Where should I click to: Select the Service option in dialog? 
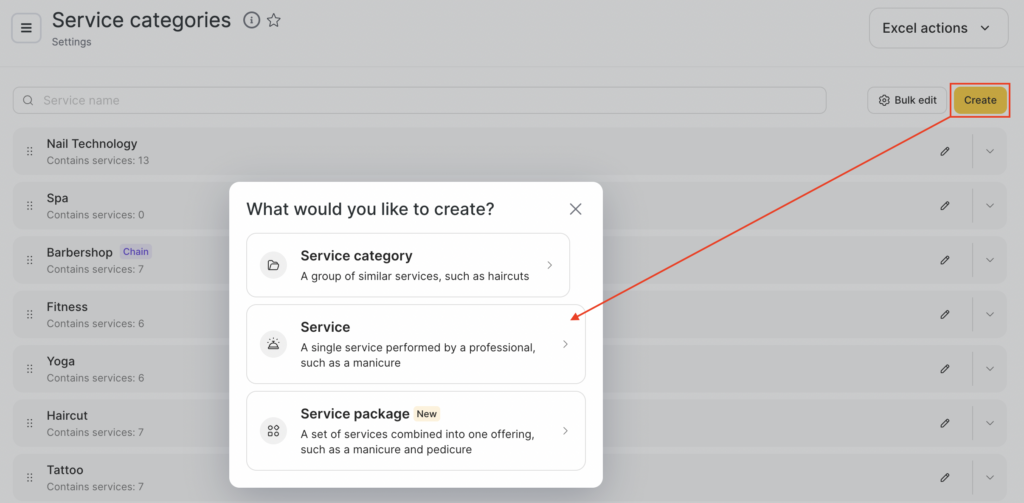tap(415, 344)
